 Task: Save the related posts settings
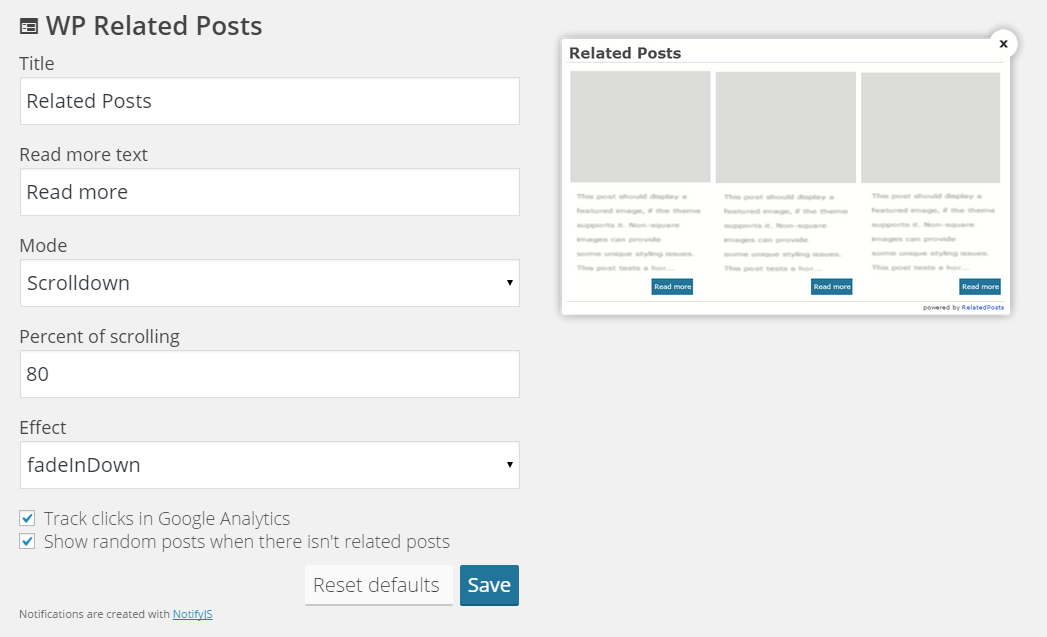pyautogui.click(x=489, y=585)
